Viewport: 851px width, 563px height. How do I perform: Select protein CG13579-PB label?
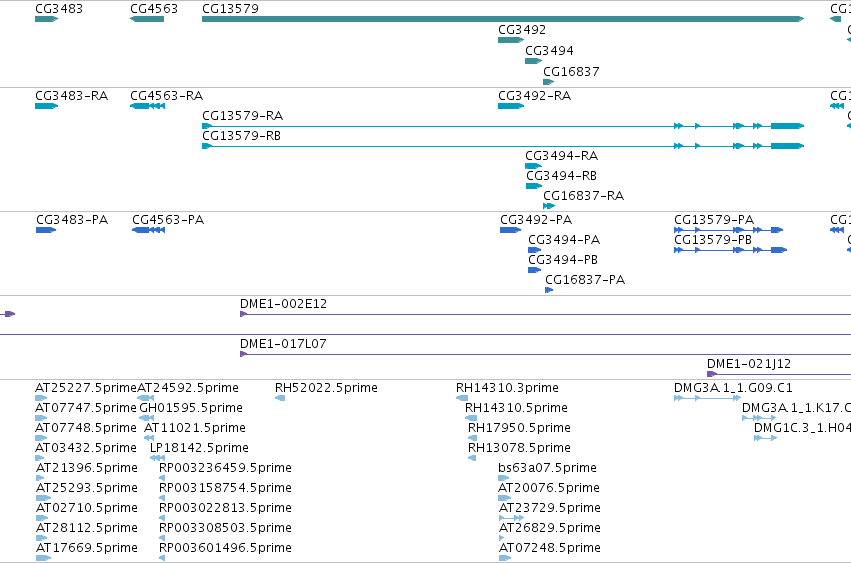(713, 240)
